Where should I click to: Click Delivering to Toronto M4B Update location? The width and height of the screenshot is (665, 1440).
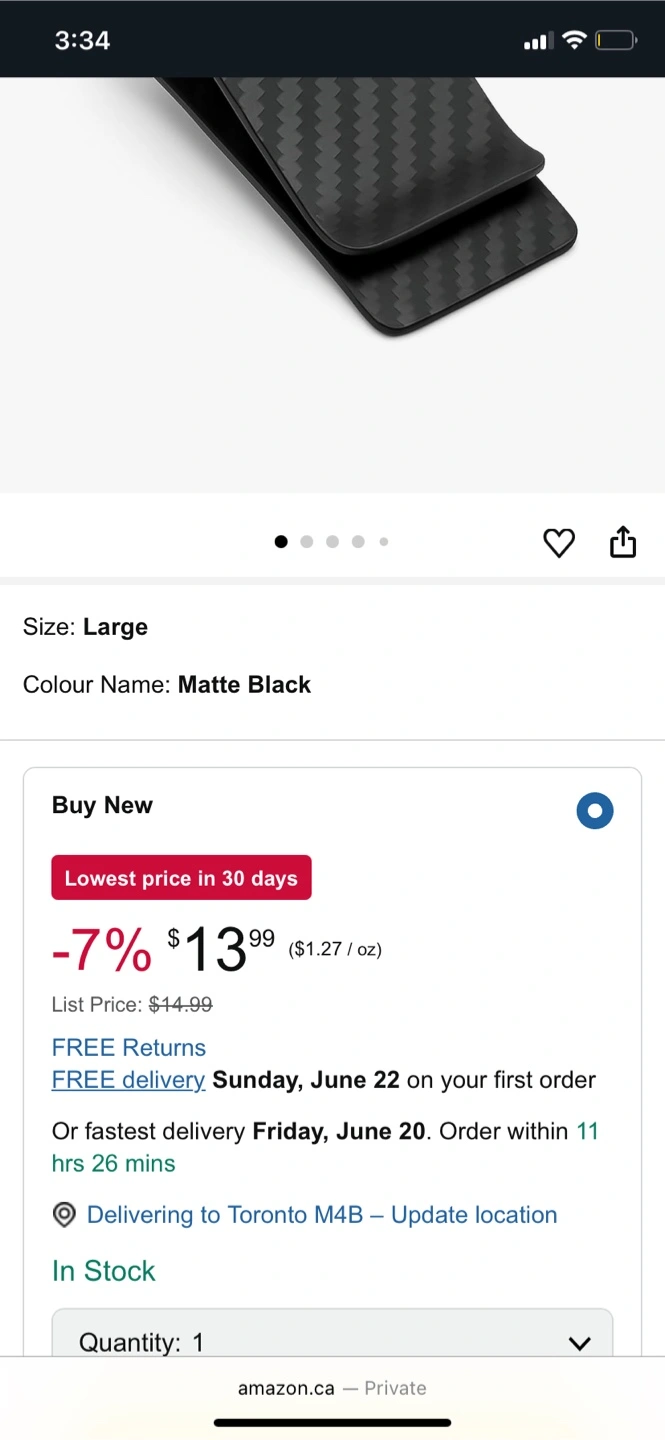pyautogui.click(x=322, y=1215)
